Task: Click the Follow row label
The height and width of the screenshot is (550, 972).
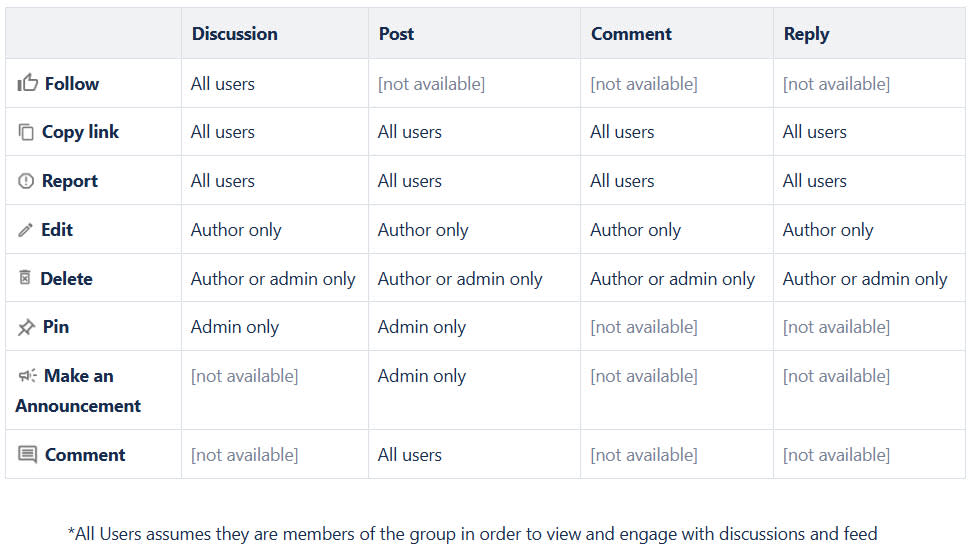Action: (71, 84)
